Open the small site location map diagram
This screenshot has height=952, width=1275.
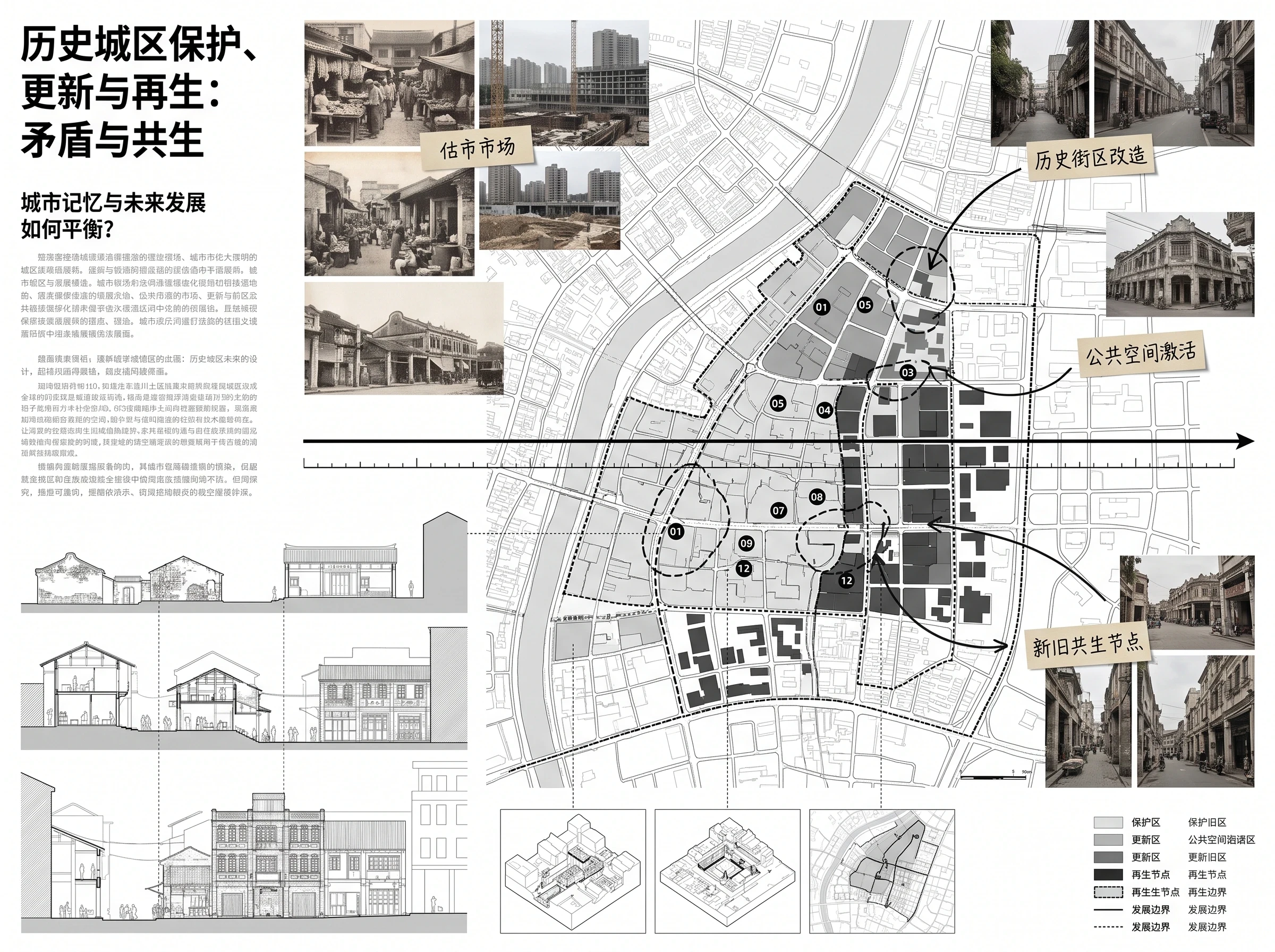coord(882,871)
